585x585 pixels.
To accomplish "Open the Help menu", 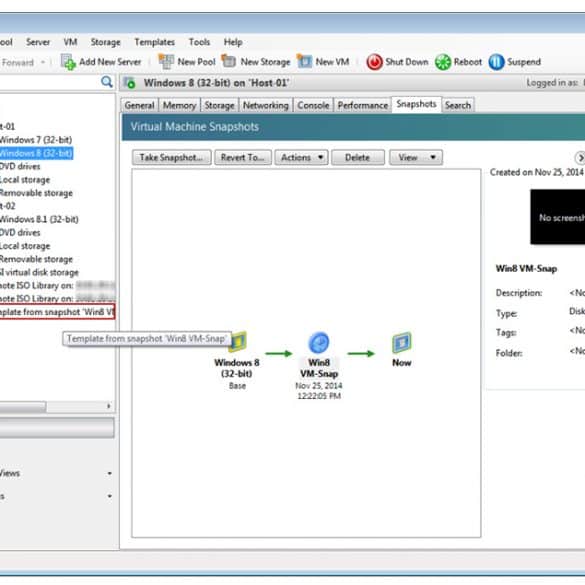I will tap(233, 42).
